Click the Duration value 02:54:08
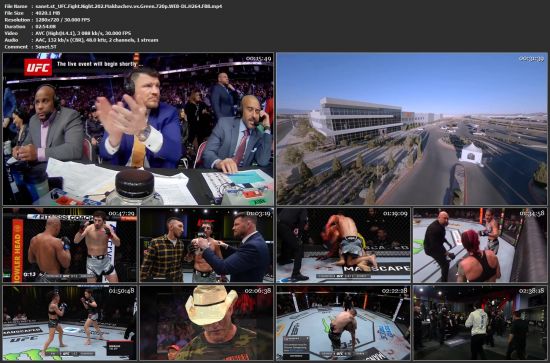Screen dimensions: 550x363 point(46,26)
